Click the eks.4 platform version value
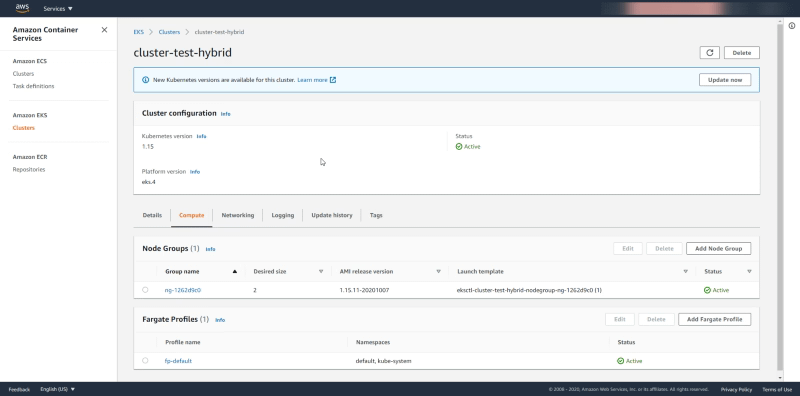Screen dimensions: 800x396 [x=148, y=182]
